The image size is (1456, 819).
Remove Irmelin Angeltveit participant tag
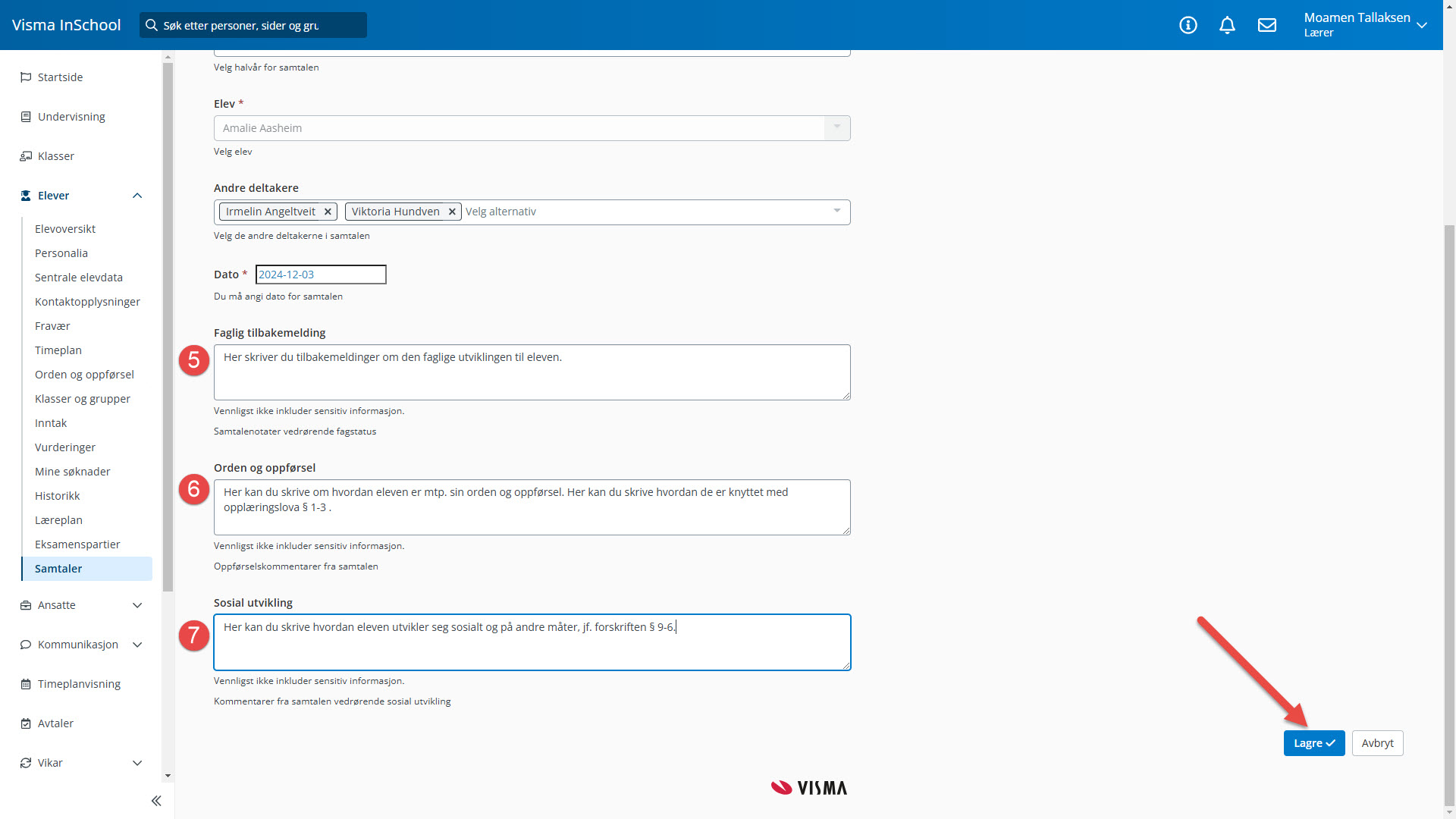click(x=328, y=212)
